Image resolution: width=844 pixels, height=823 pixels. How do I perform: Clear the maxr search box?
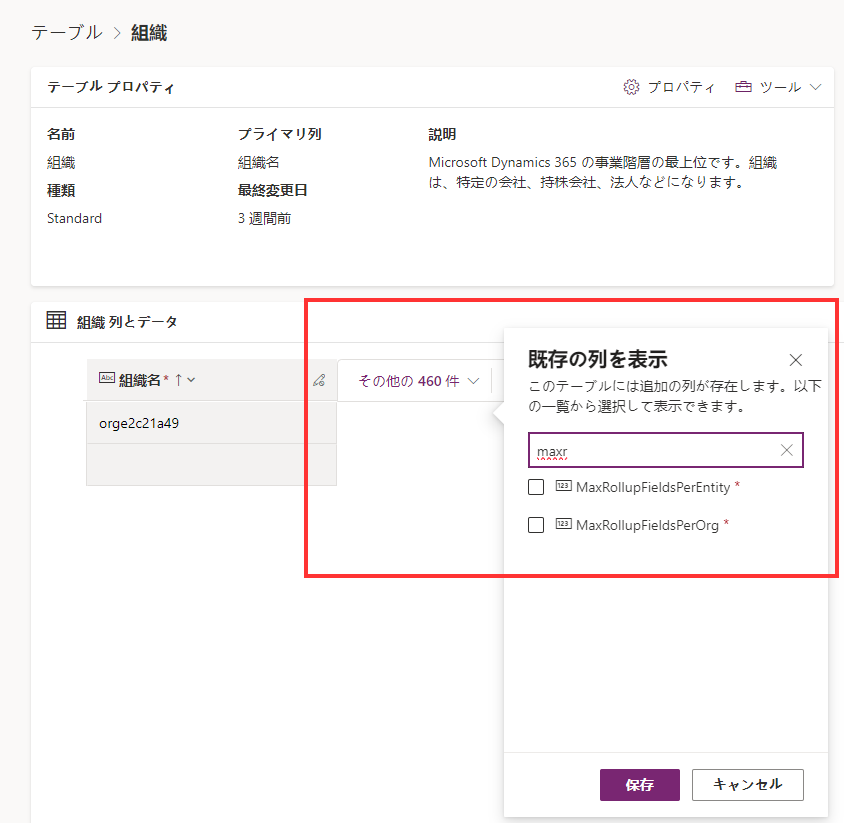[x=786, y=450]
